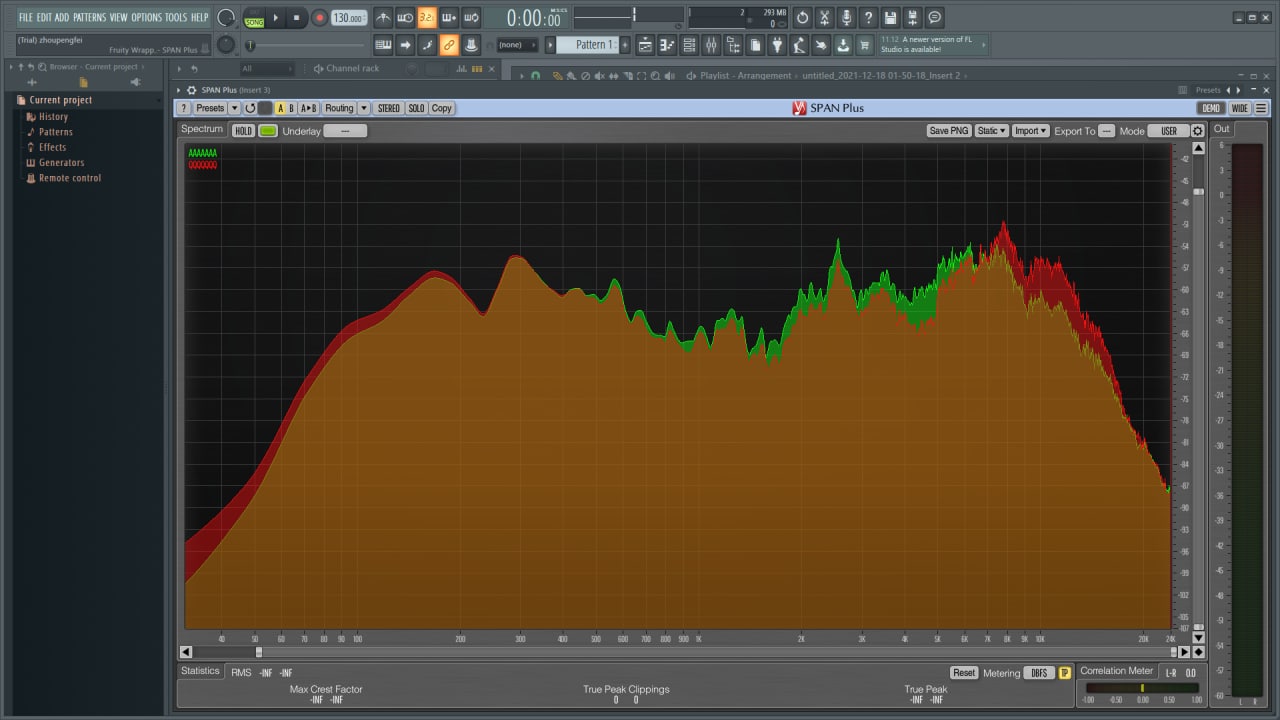Click the Record transport button

319,18
